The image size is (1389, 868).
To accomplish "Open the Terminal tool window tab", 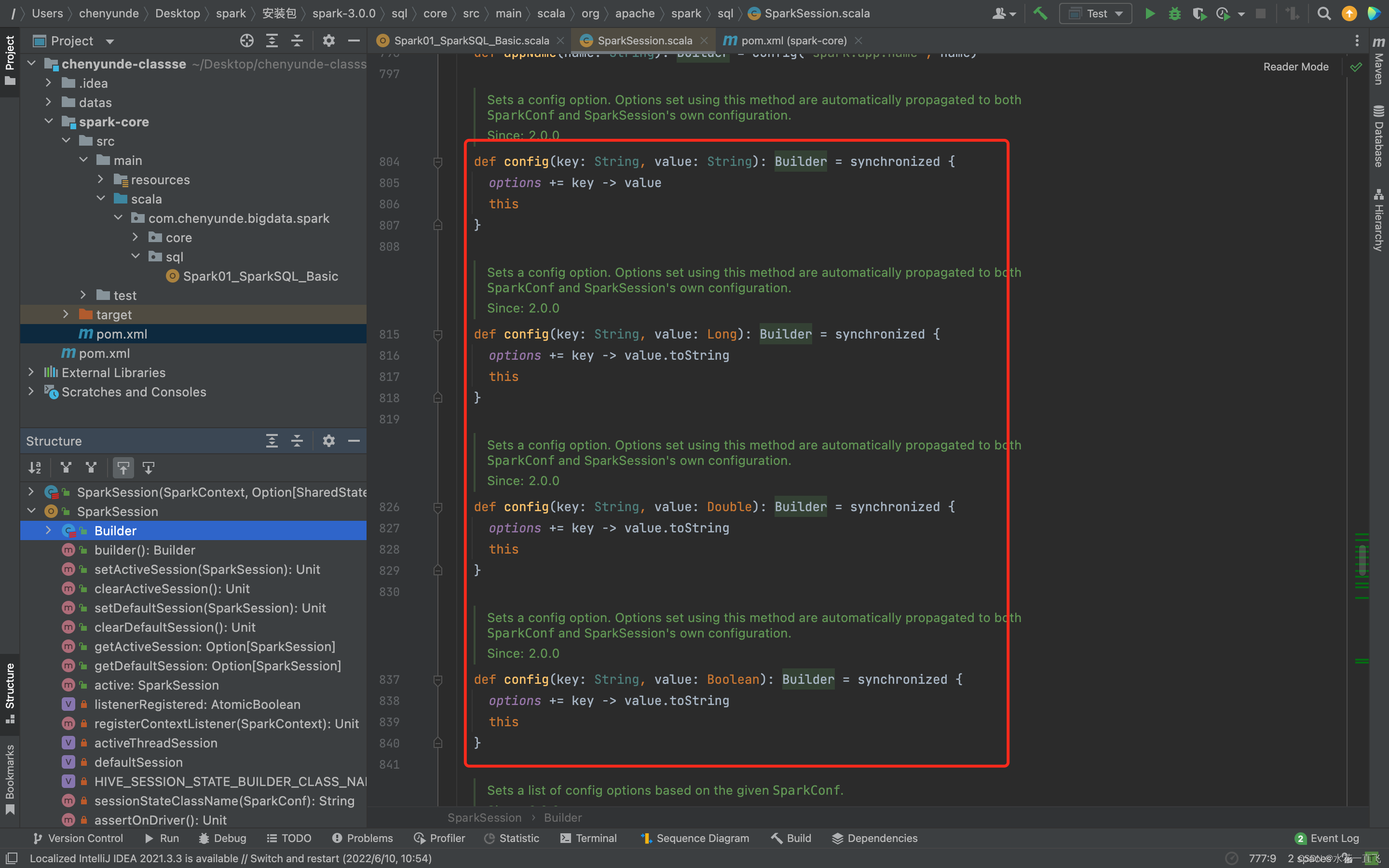I will click(x=588, y=838).
